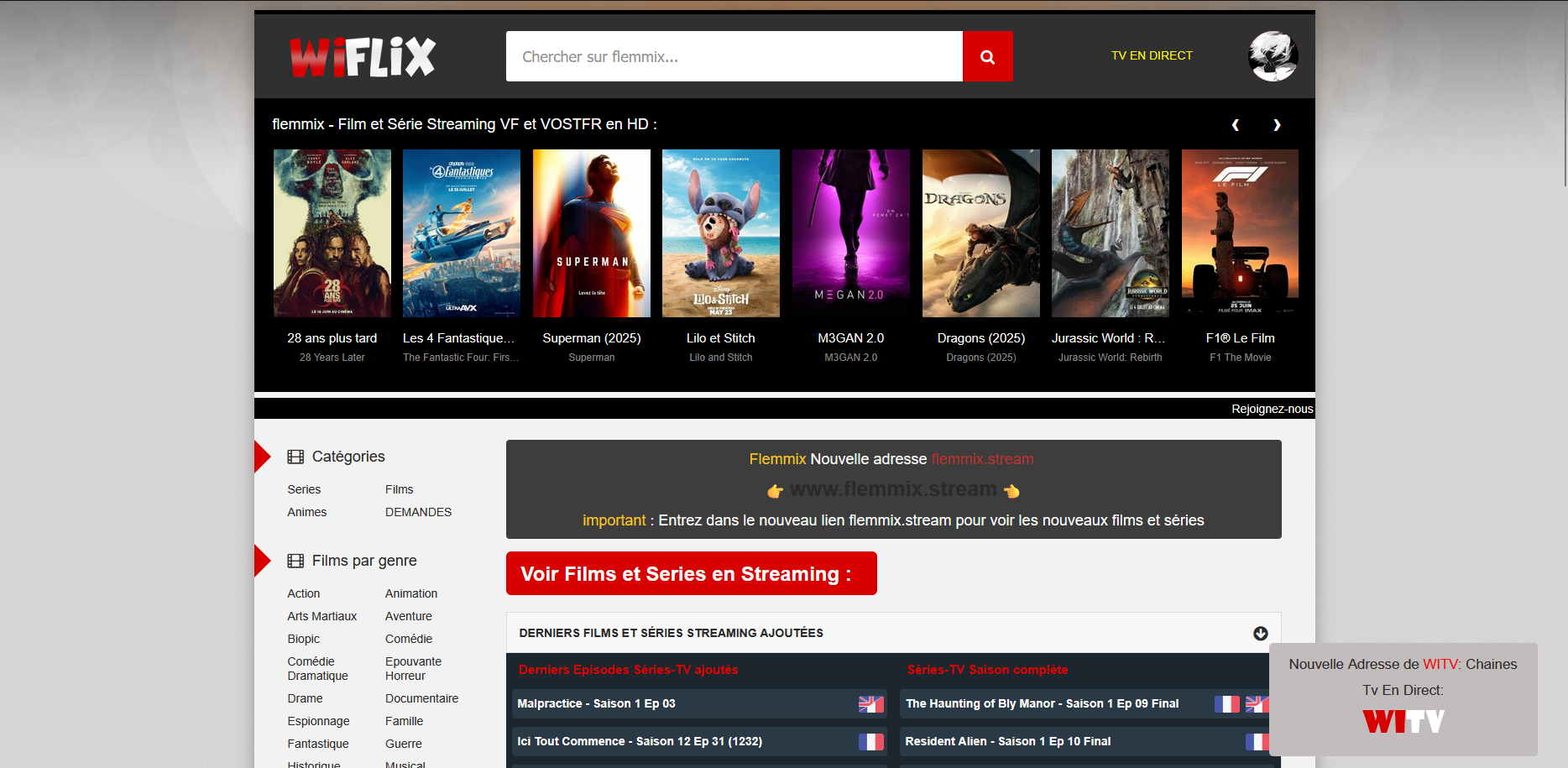1568x768 pixels.
Task: Open Les 4 Fantastiques poster
Action: [462, 233]
